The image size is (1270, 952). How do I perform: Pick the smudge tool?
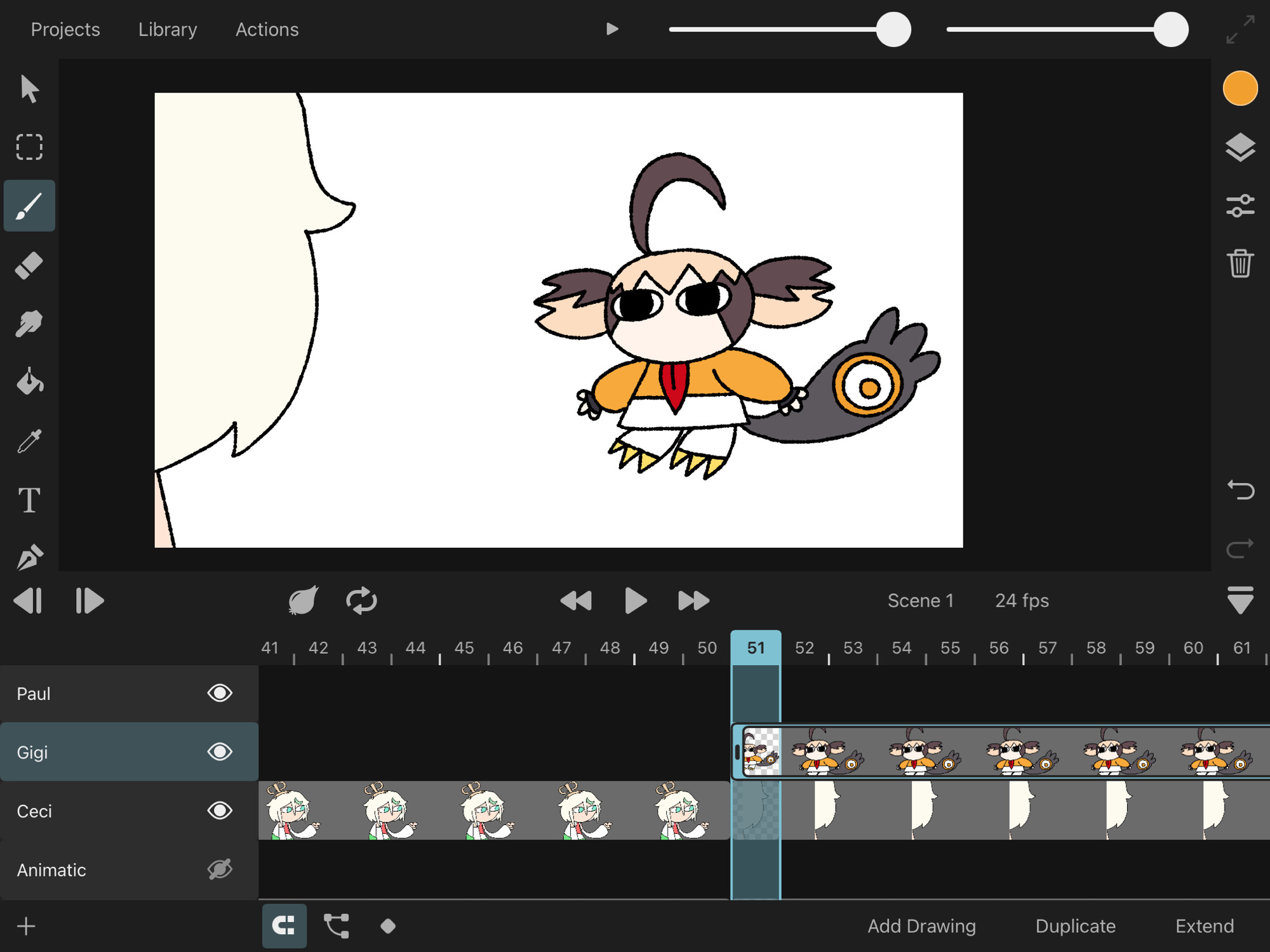(x=29, y=323)
